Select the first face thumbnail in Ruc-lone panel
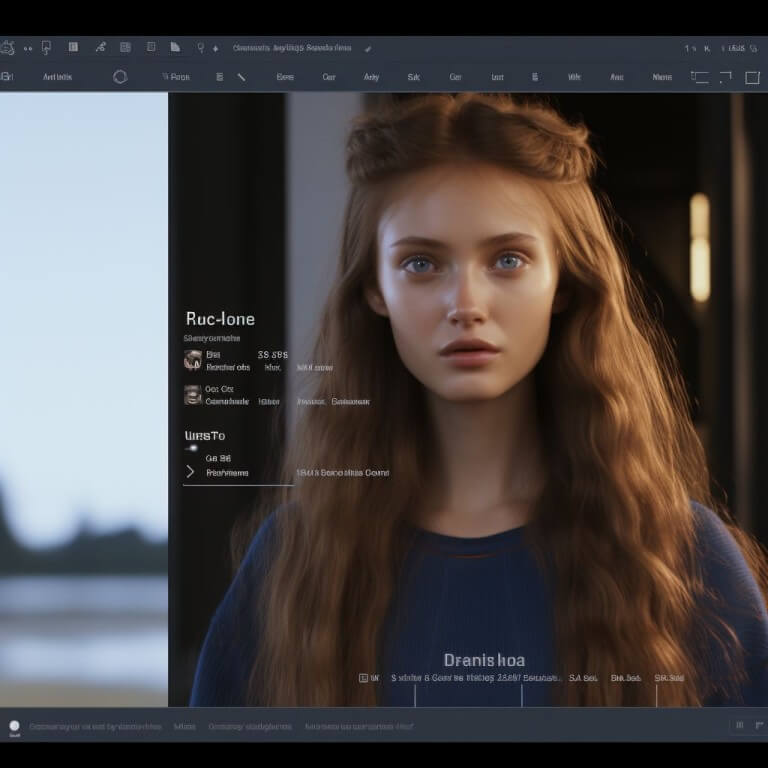The width and height of the screenshot is (768, 768). [x=193, y=360]
